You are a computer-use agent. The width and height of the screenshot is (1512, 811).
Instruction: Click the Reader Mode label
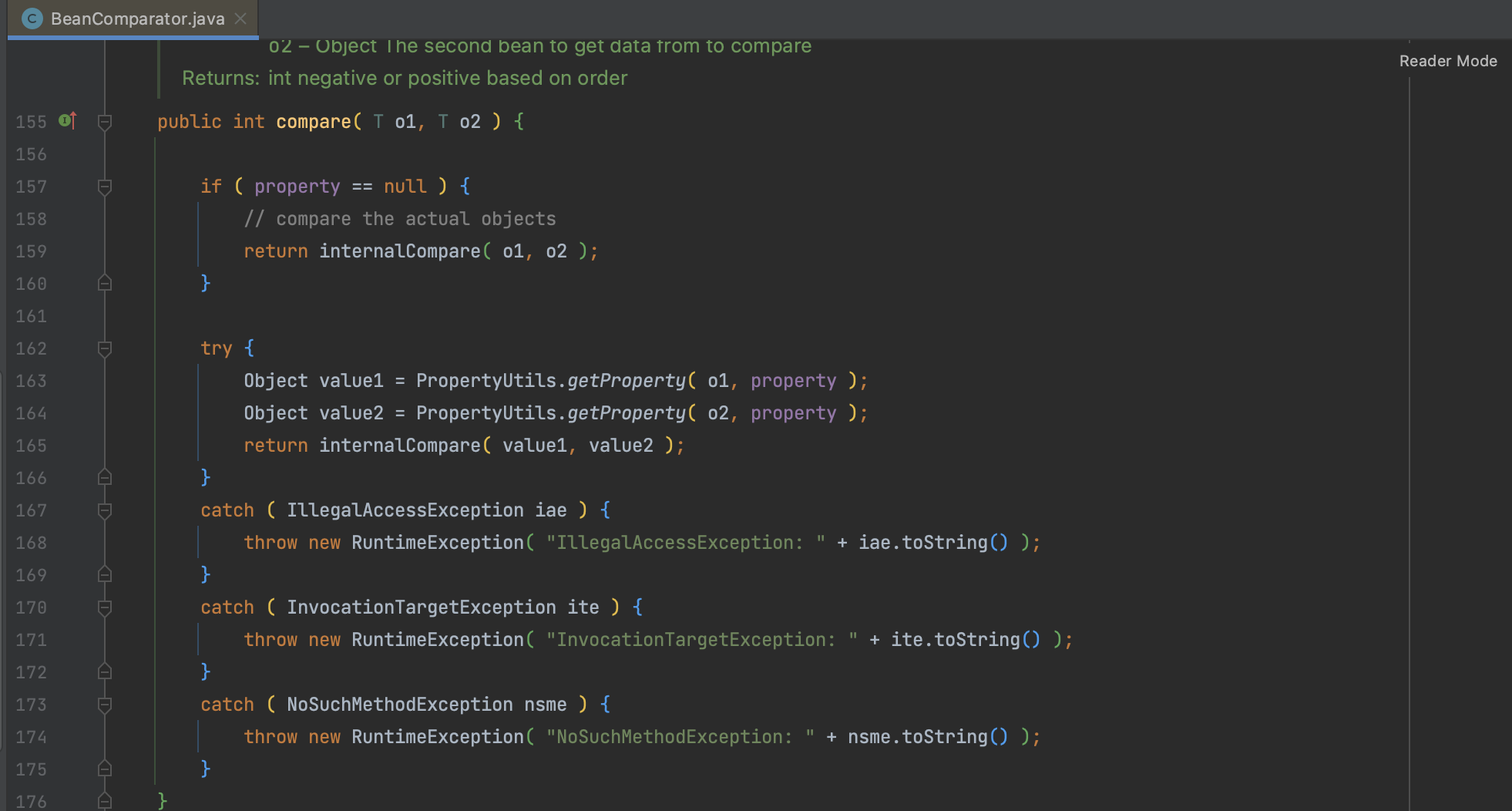[1448, 61]
